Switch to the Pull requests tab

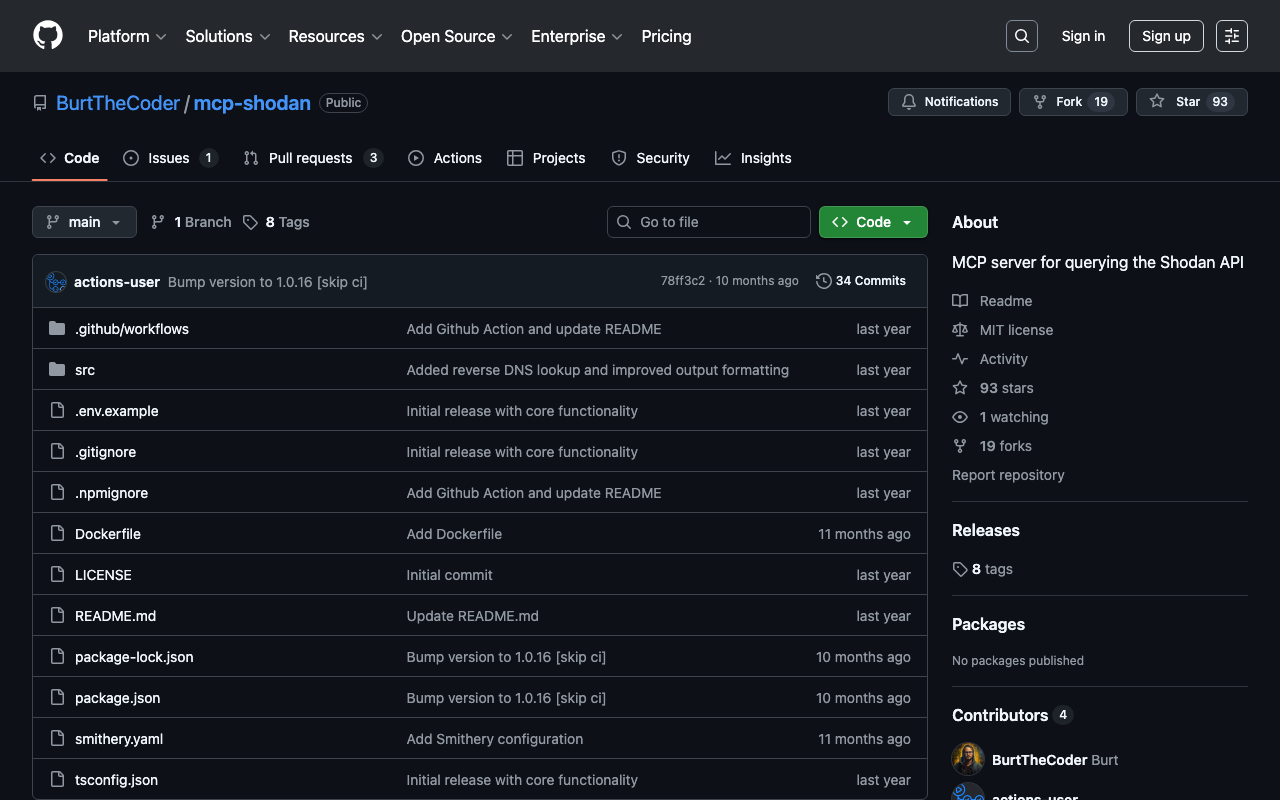pos(311,158)
